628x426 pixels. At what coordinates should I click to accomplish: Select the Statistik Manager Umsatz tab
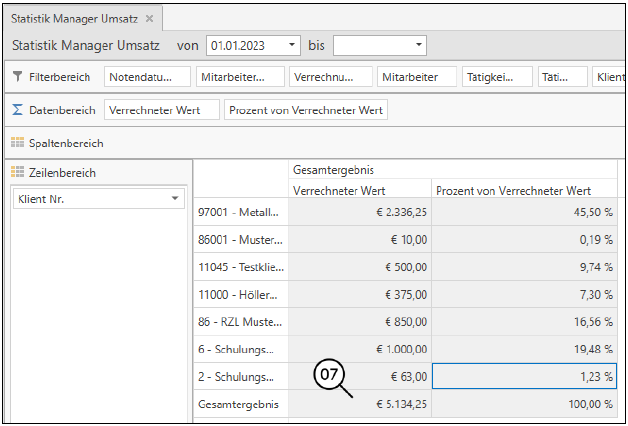pos(75,19)
